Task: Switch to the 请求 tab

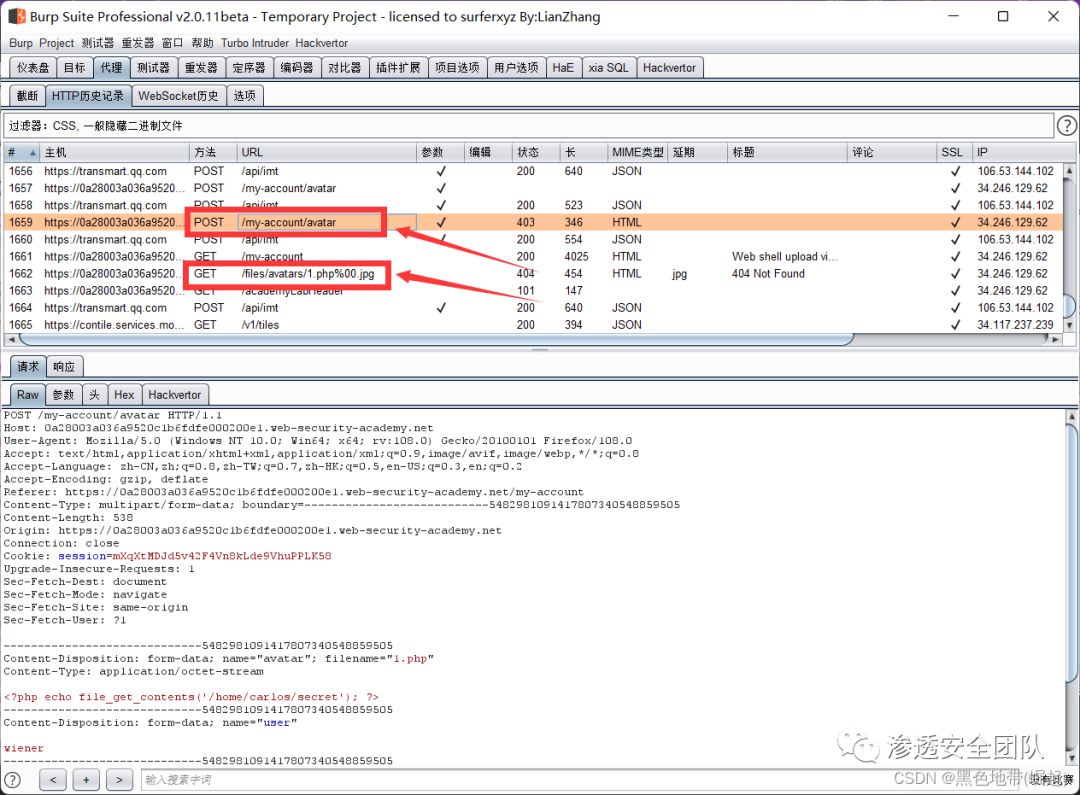Action: 28,366
